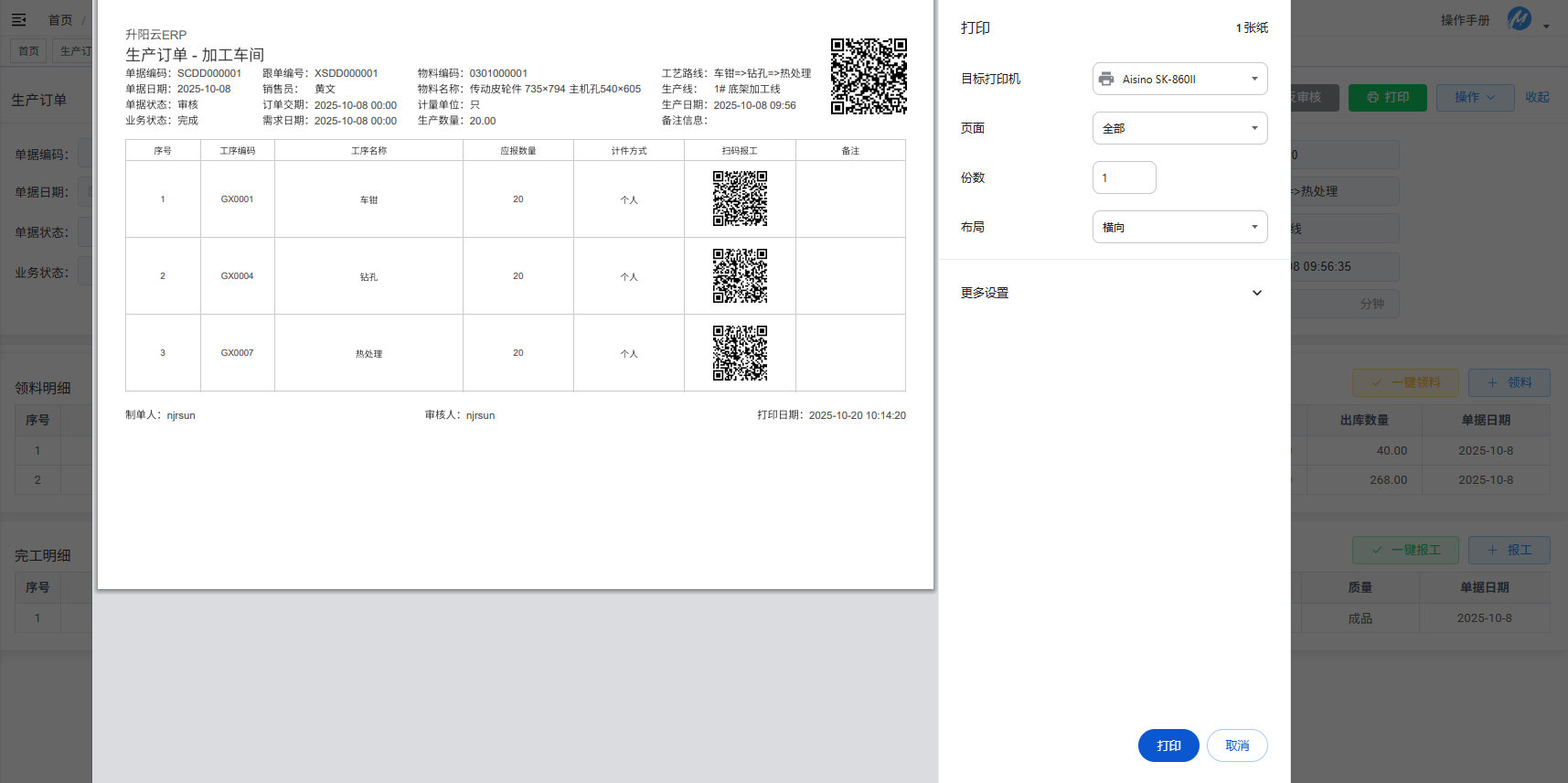Click the user avatar logo icon
1568x783 pixels.
(x=1519, y=19)
